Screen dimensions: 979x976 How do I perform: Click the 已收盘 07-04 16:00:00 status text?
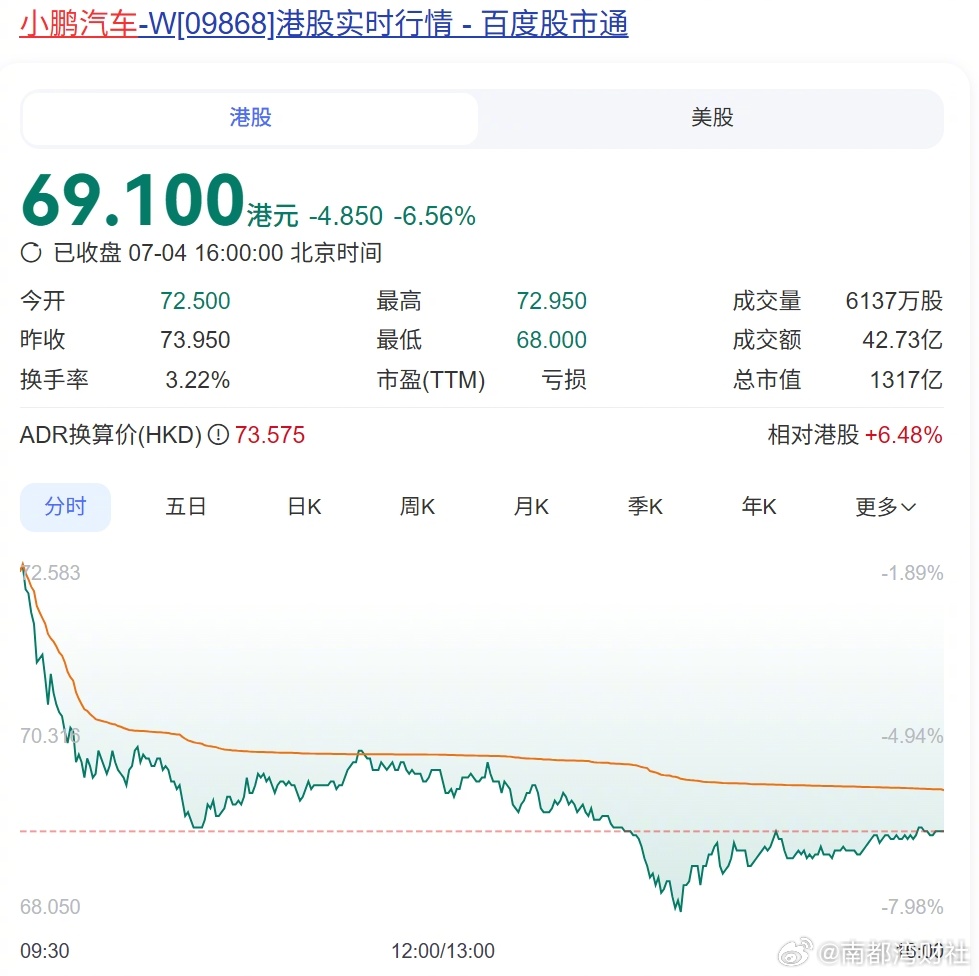pyautogui.click(x=217, y=253)
